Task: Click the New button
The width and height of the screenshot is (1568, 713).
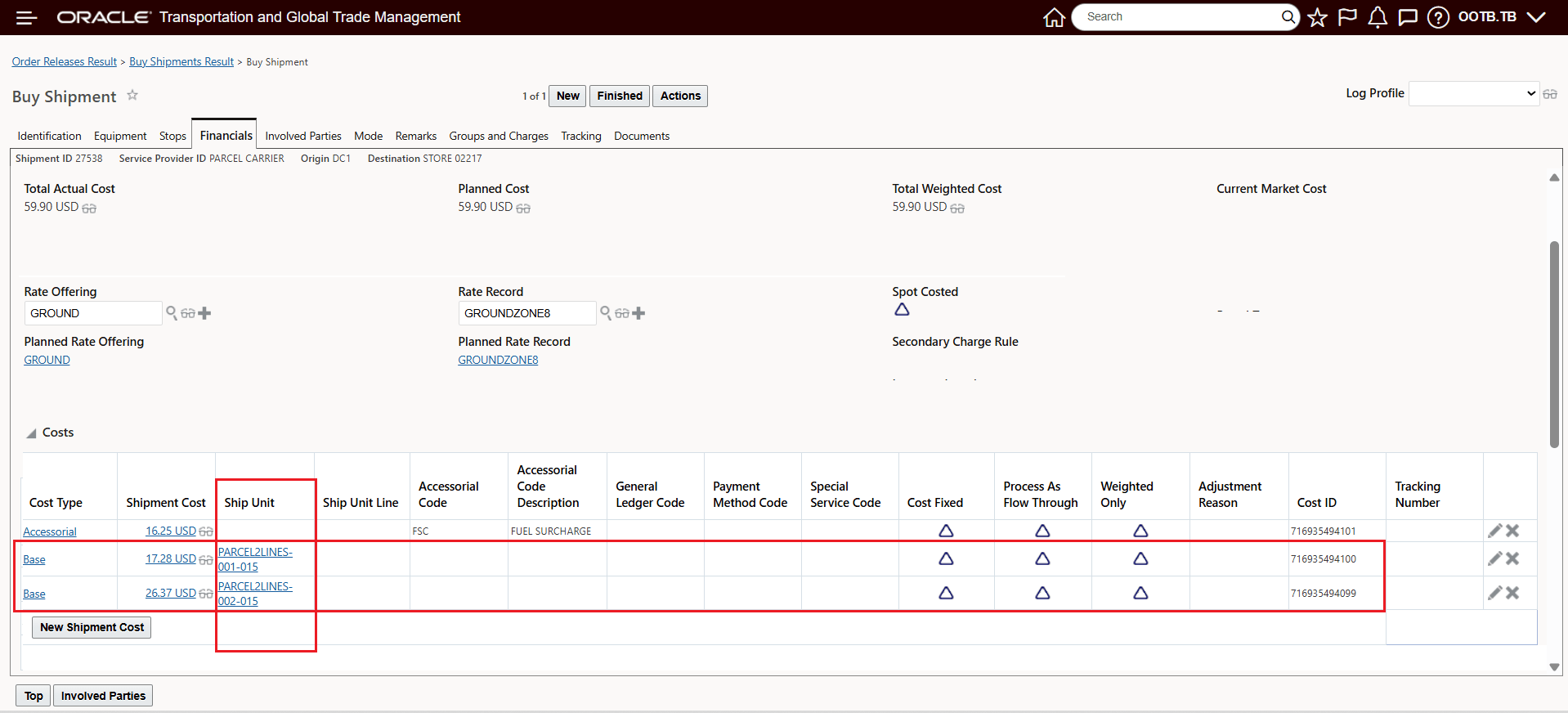Action: [567, 96]
